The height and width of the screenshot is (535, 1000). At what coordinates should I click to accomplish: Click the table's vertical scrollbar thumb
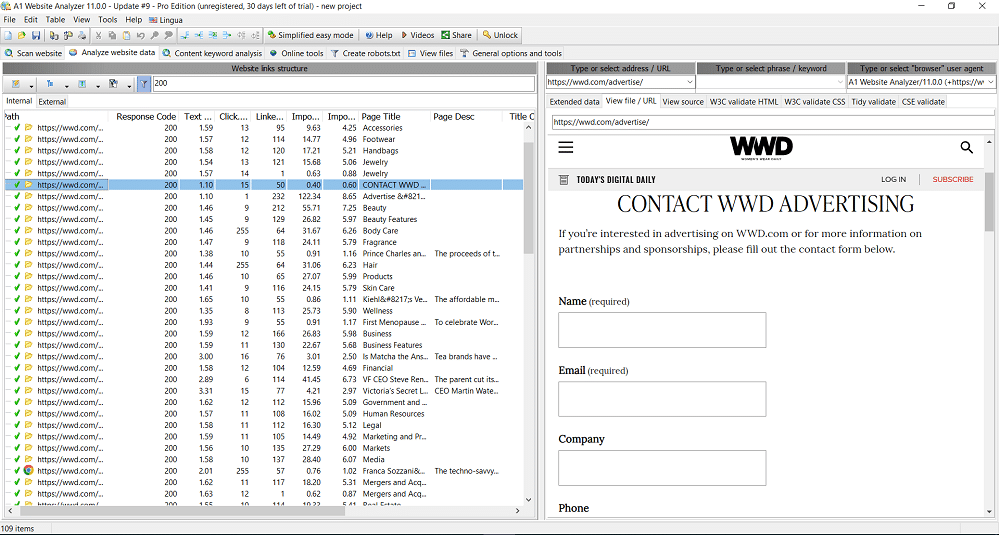coord(529,198)
